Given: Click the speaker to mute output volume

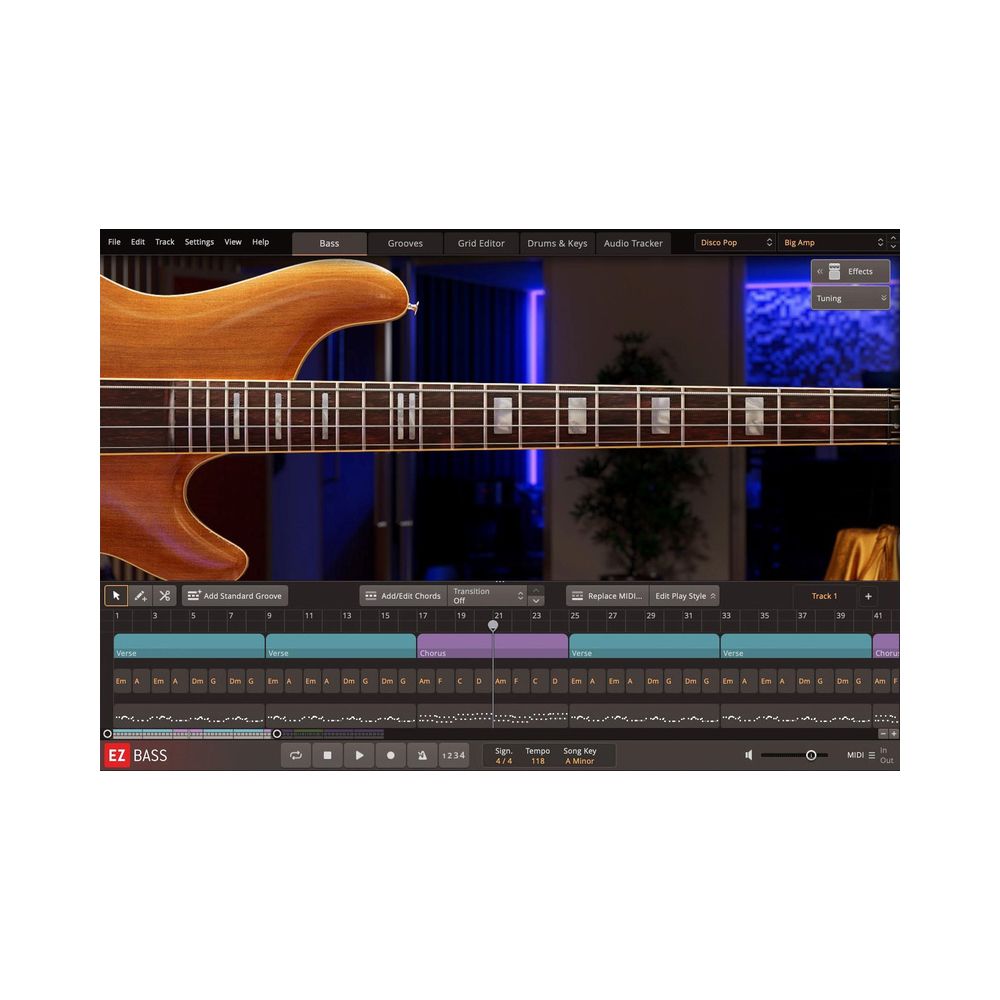Looking at the screenshot, I should 748,755.
